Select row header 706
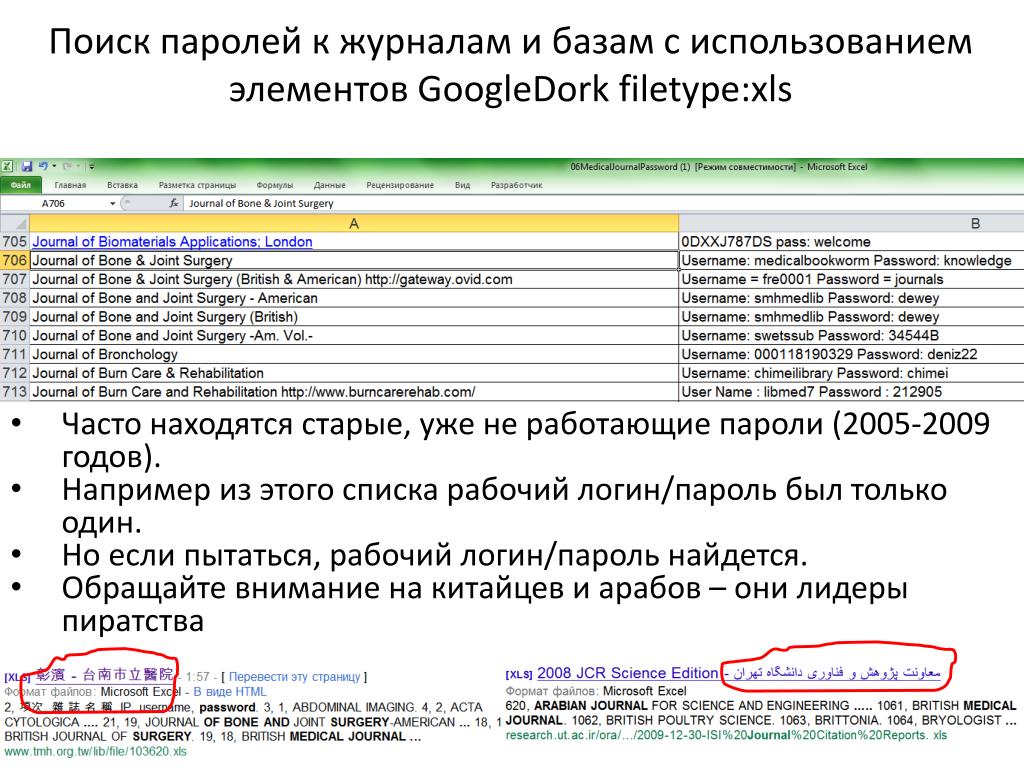Screen dimensions: 1024x768 [14, 261]
